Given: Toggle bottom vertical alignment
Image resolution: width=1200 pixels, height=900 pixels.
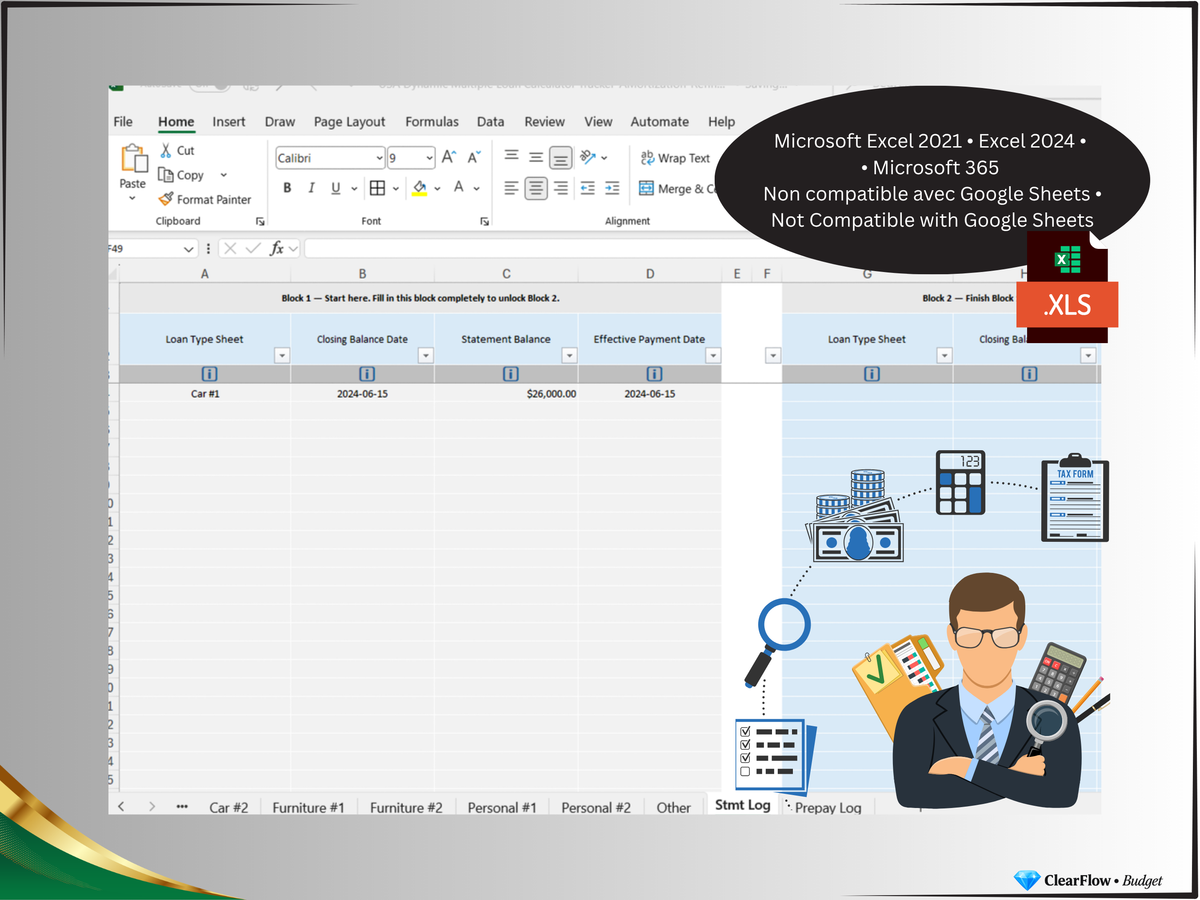Looking at the screenshot, I should pyautogui.click(x=561, y=157).
